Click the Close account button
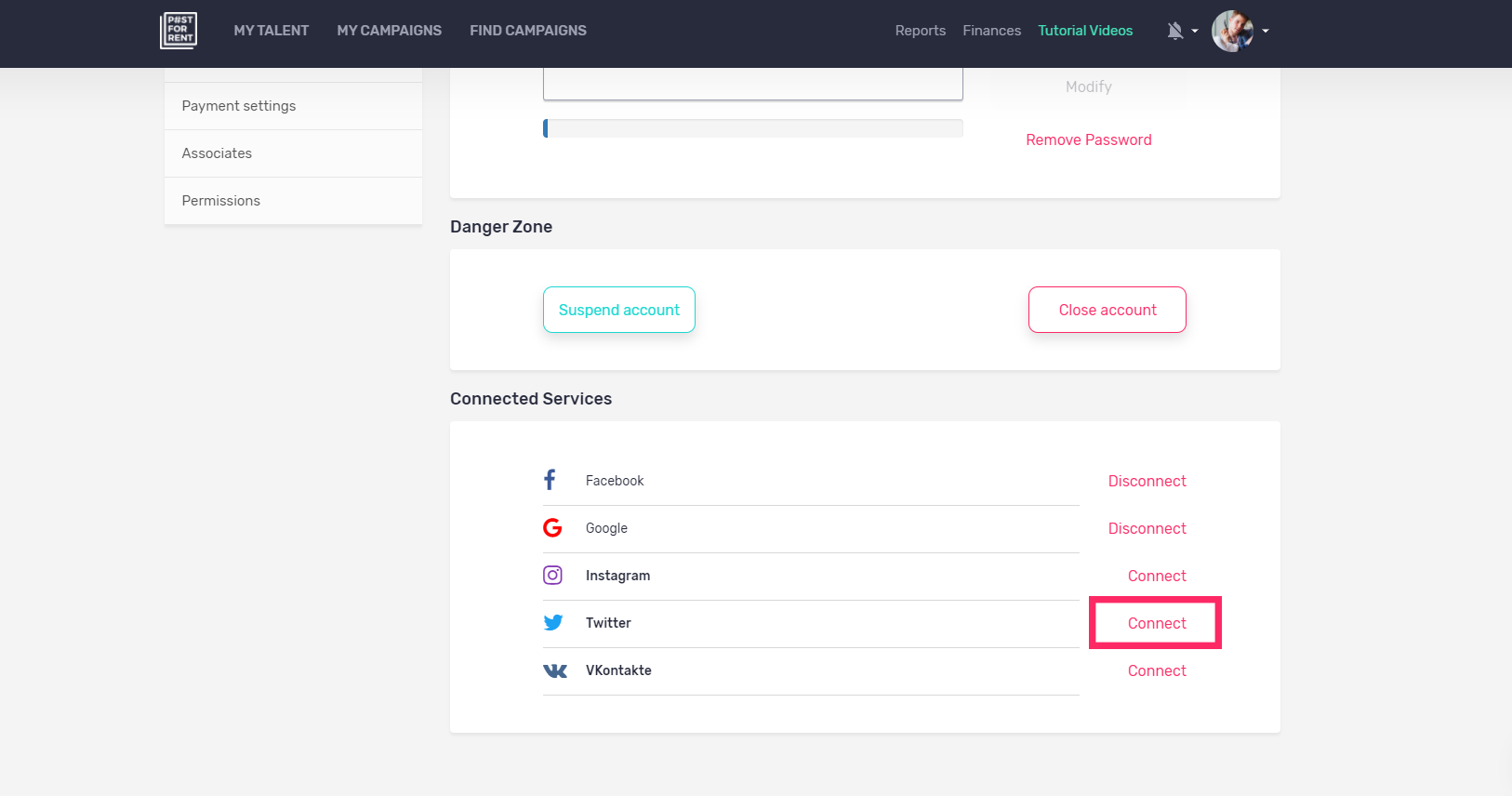Viewport: 1512px width, 796px height. click(x=1107, y=310)
